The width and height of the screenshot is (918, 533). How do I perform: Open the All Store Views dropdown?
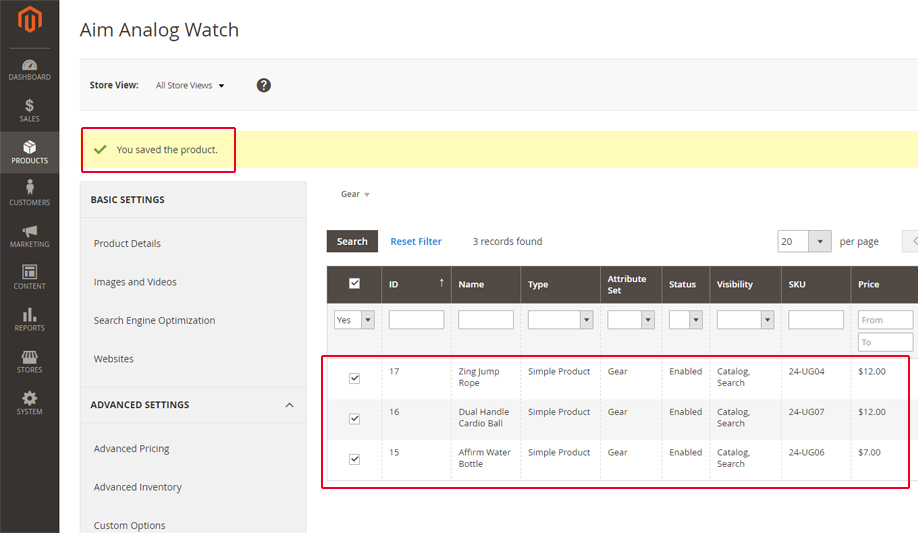190,86
